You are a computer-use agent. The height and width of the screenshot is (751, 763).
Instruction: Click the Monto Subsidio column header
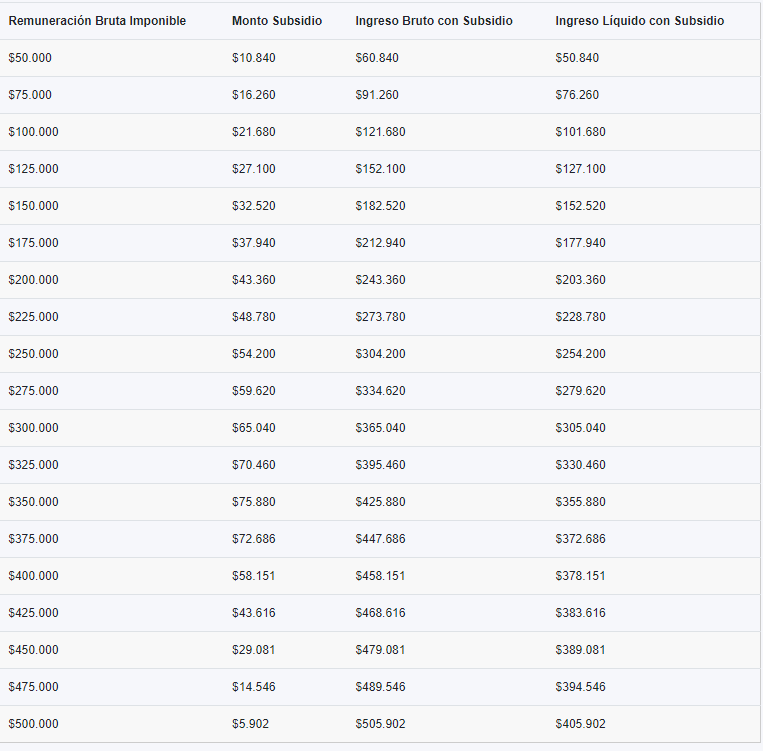277,21
